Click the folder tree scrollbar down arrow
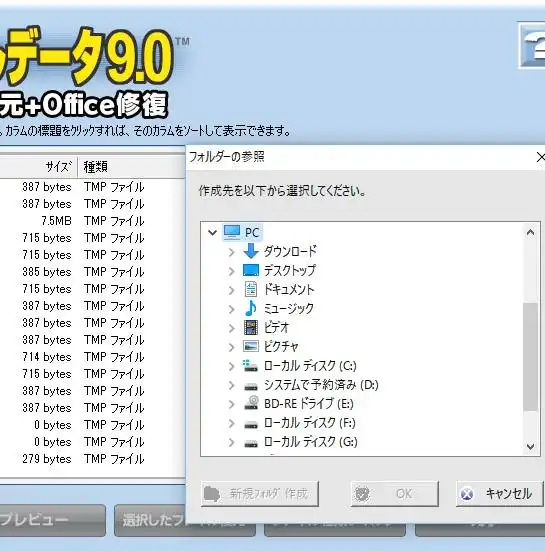This screenshot has height=551, width=545. click(530, 446)
